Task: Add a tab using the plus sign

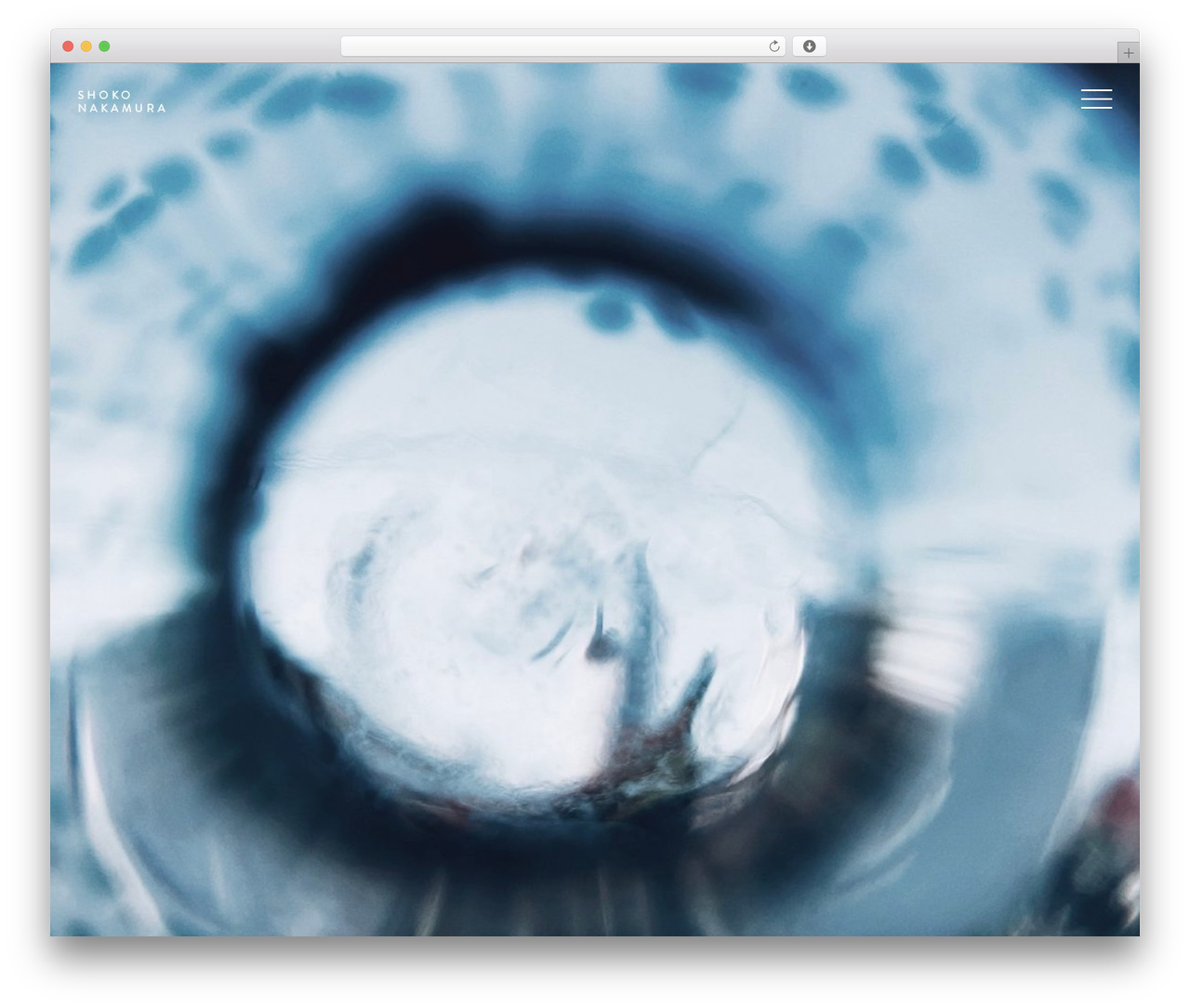Action: (1128, 53)
